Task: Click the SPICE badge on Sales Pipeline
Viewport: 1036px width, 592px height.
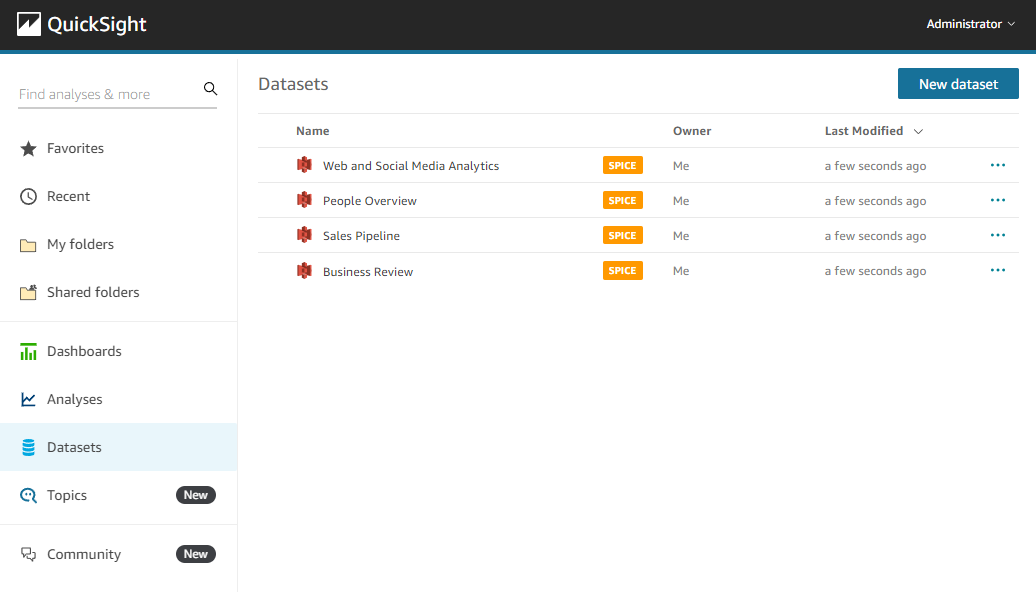Action: click(x=622, y=235)
